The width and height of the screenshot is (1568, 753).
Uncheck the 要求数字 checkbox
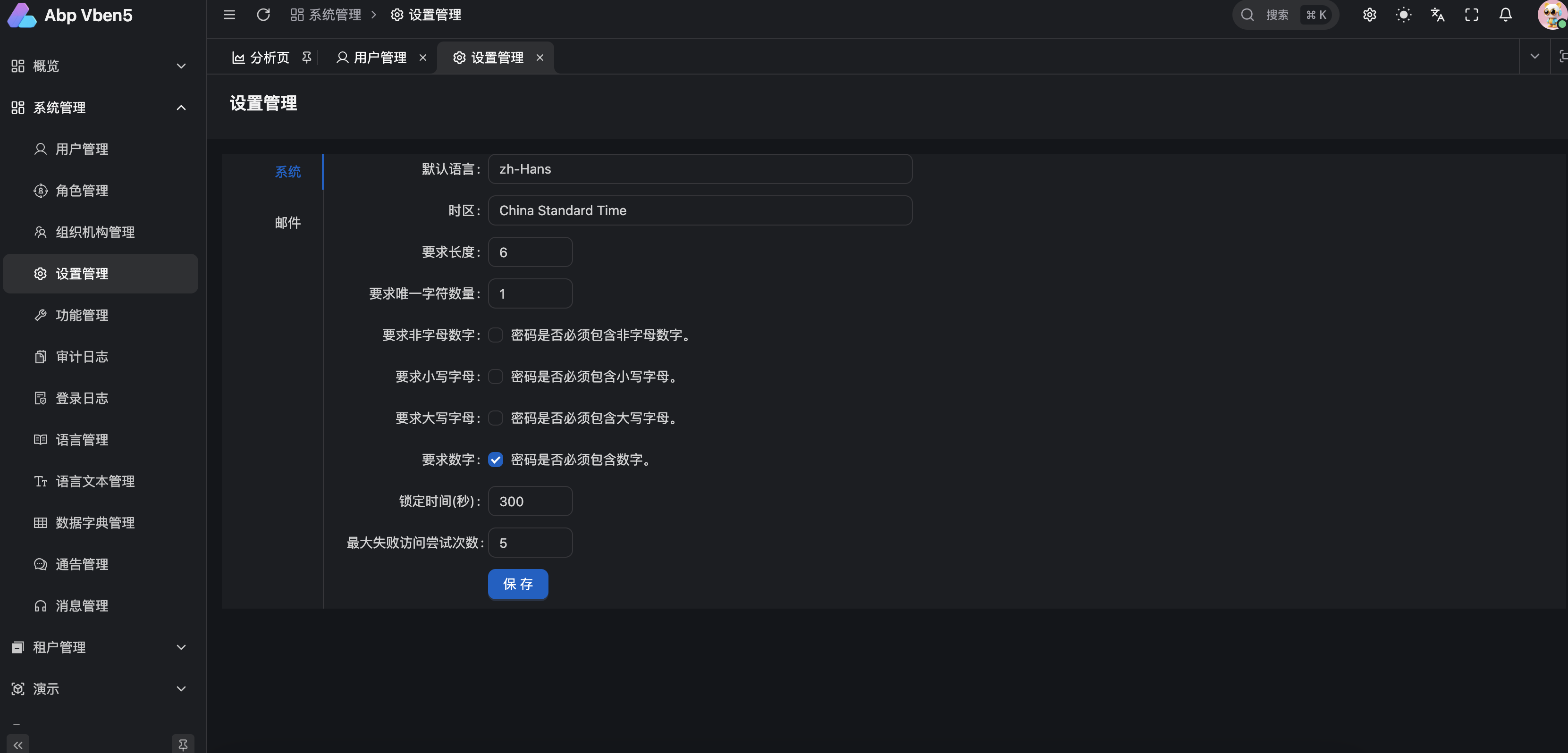tap(496, 460)
